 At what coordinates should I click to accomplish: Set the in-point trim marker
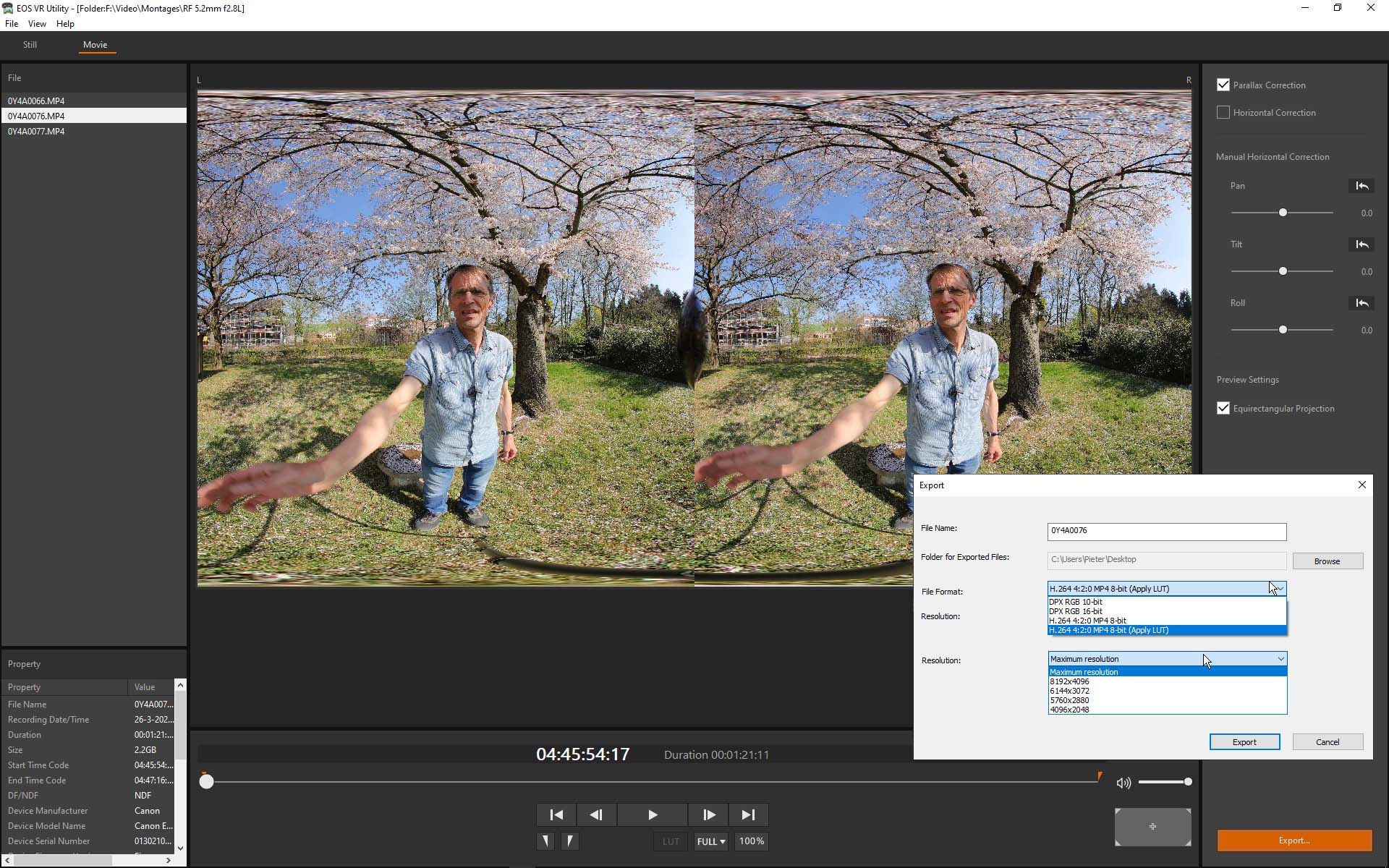coord(545,841)
